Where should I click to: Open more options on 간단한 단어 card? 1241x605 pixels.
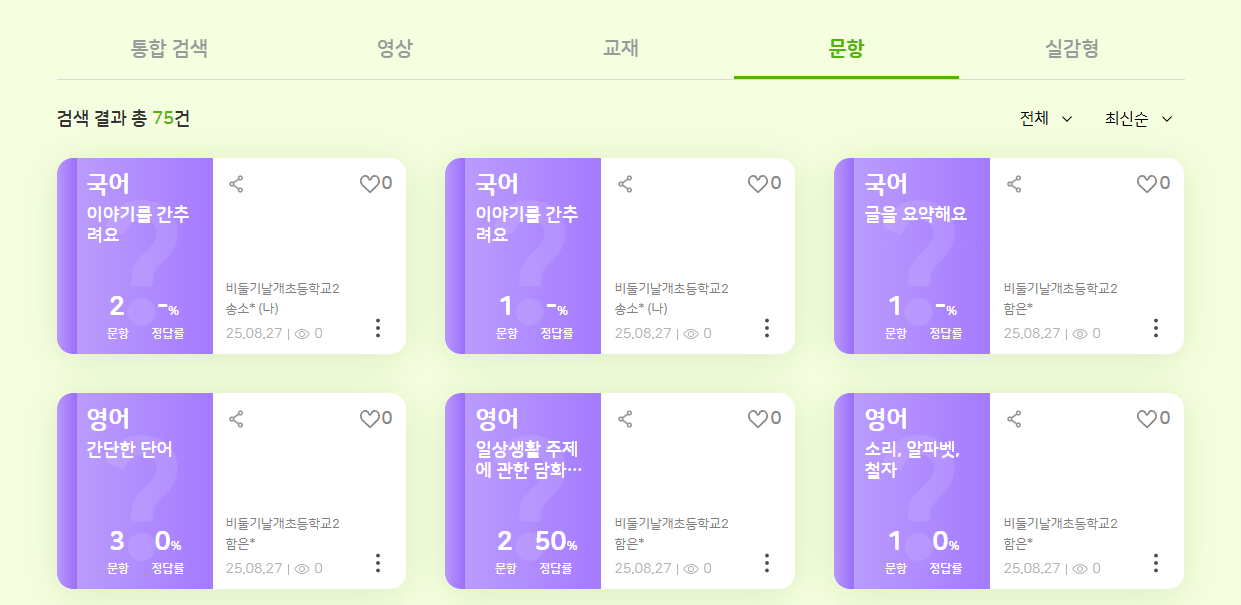click(378, 563)
